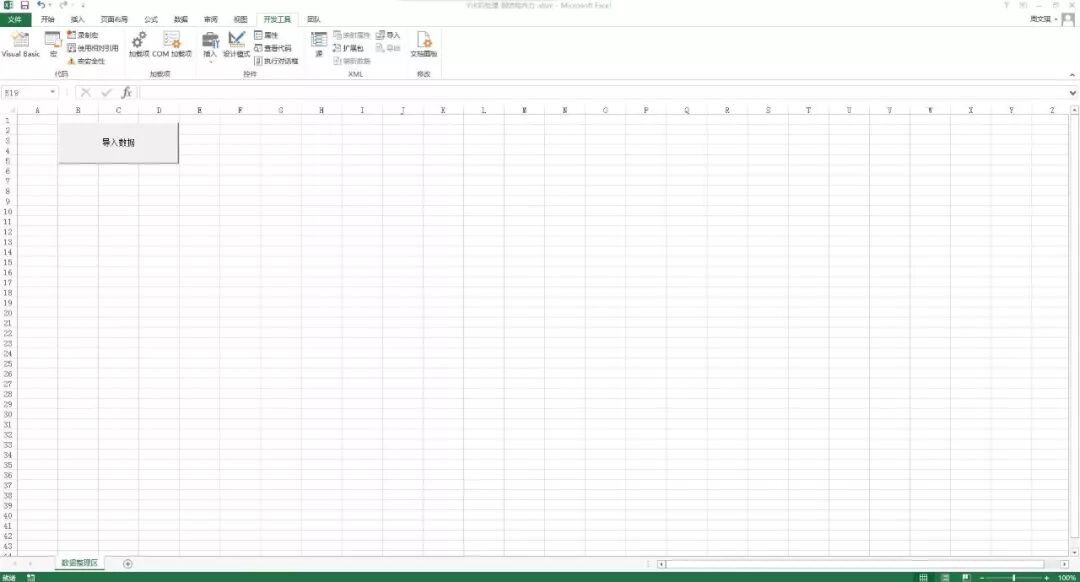Image resolution: width=1080 pixels, height=582 pixels.
Task: Click the macro recording status bar icon
Action: 30,577
